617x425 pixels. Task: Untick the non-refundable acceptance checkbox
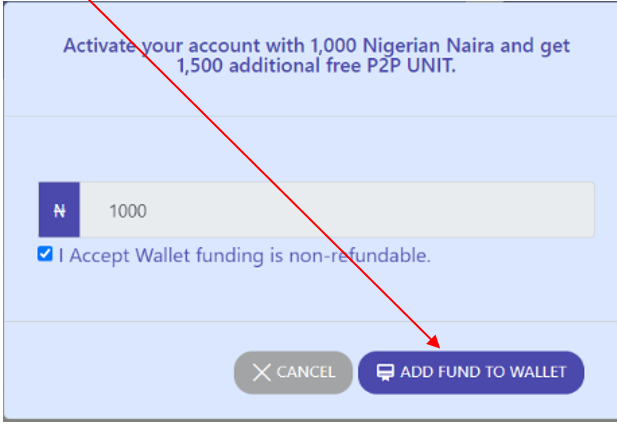point(45,254)
